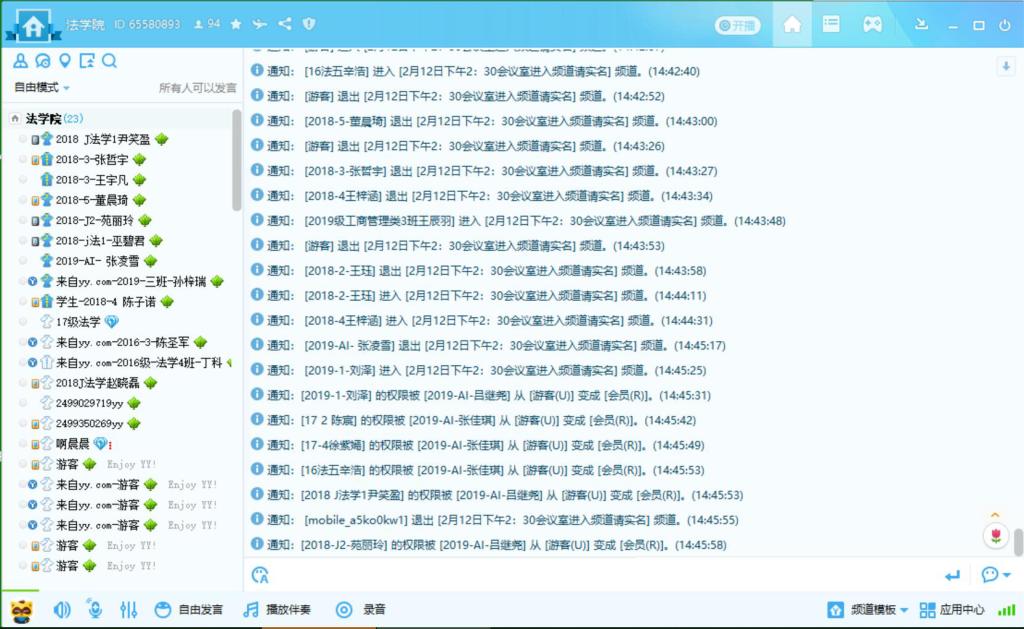1024x629 pixels.
Task: Click the location pin icon
Action: click(65, 61)
